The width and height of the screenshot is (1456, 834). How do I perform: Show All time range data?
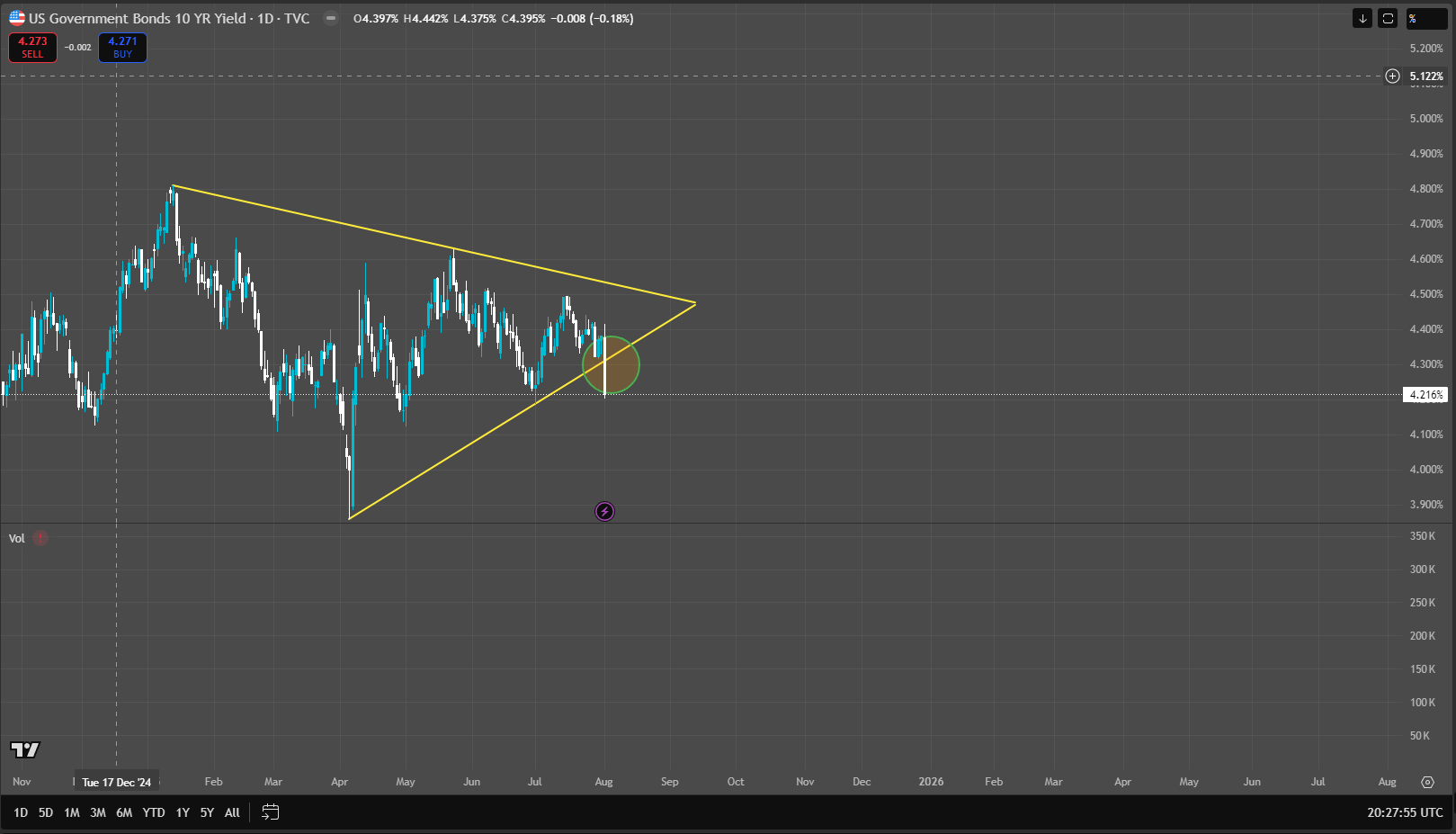point(232,812)
